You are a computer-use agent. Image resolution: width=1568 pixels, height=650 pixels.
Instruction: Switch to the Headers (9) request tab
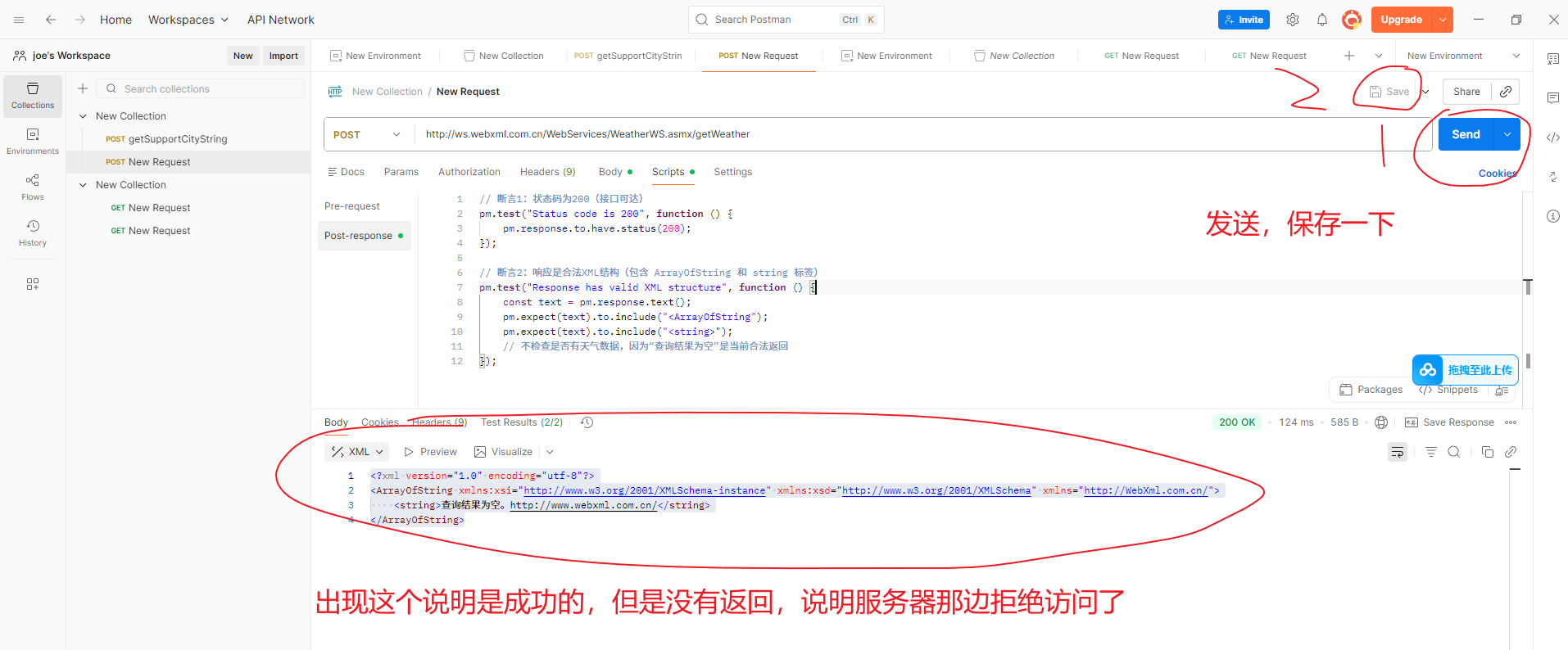click(x=548, y=172)
